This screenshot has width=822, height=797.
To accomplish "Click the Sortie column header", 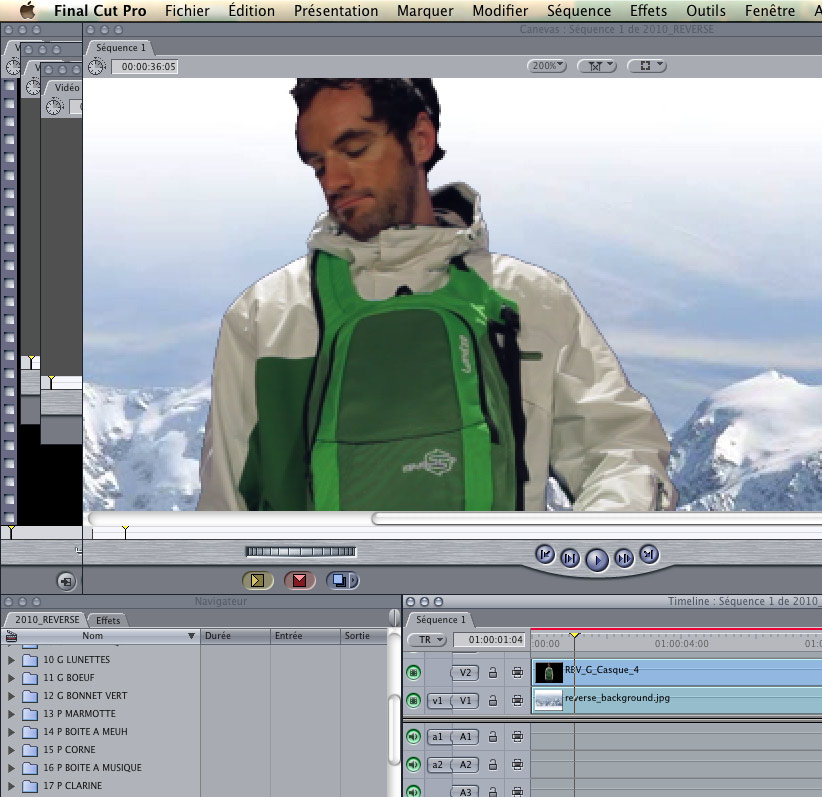I will (x=363, y=636).
